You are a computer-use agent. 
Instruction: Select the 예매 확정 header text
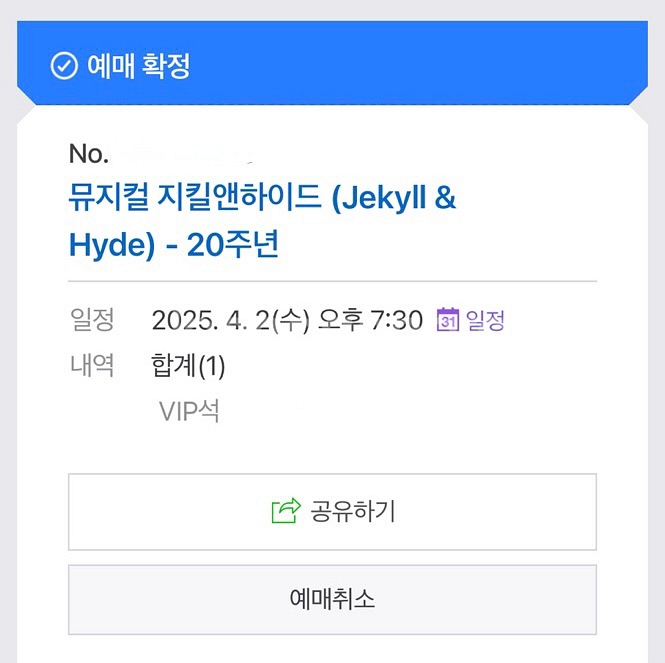pos(139,66)
